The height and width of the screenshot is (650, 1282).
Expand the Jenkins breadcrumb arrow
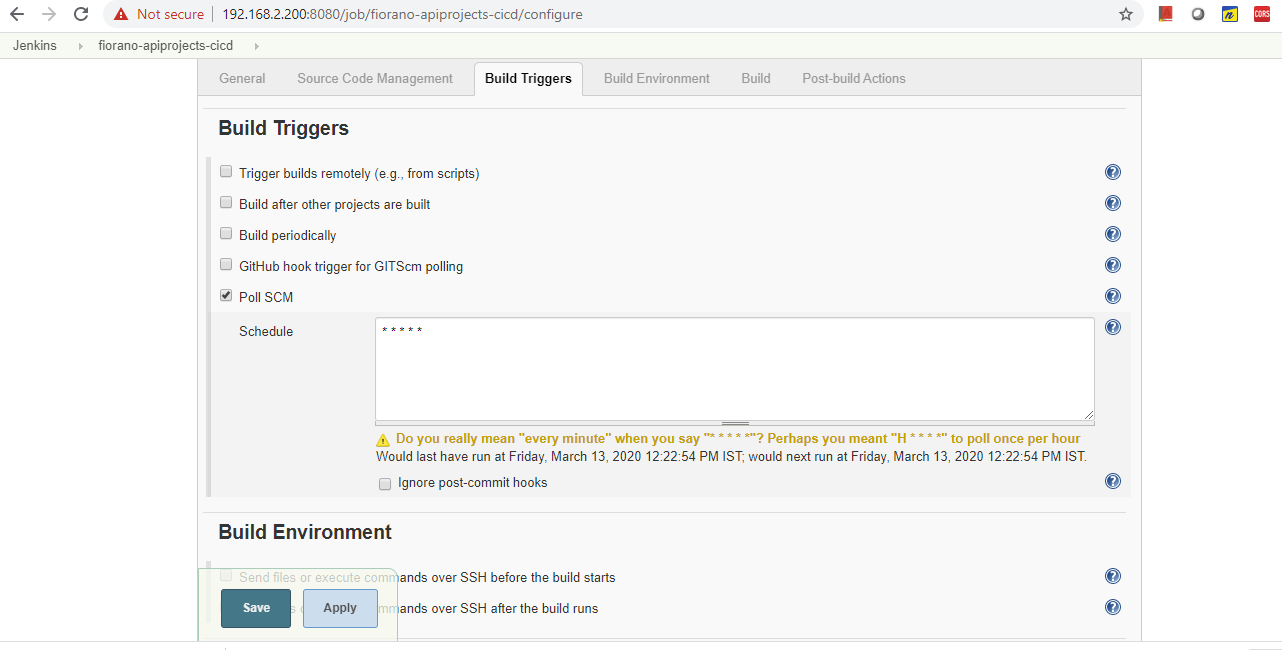[81, 46]
